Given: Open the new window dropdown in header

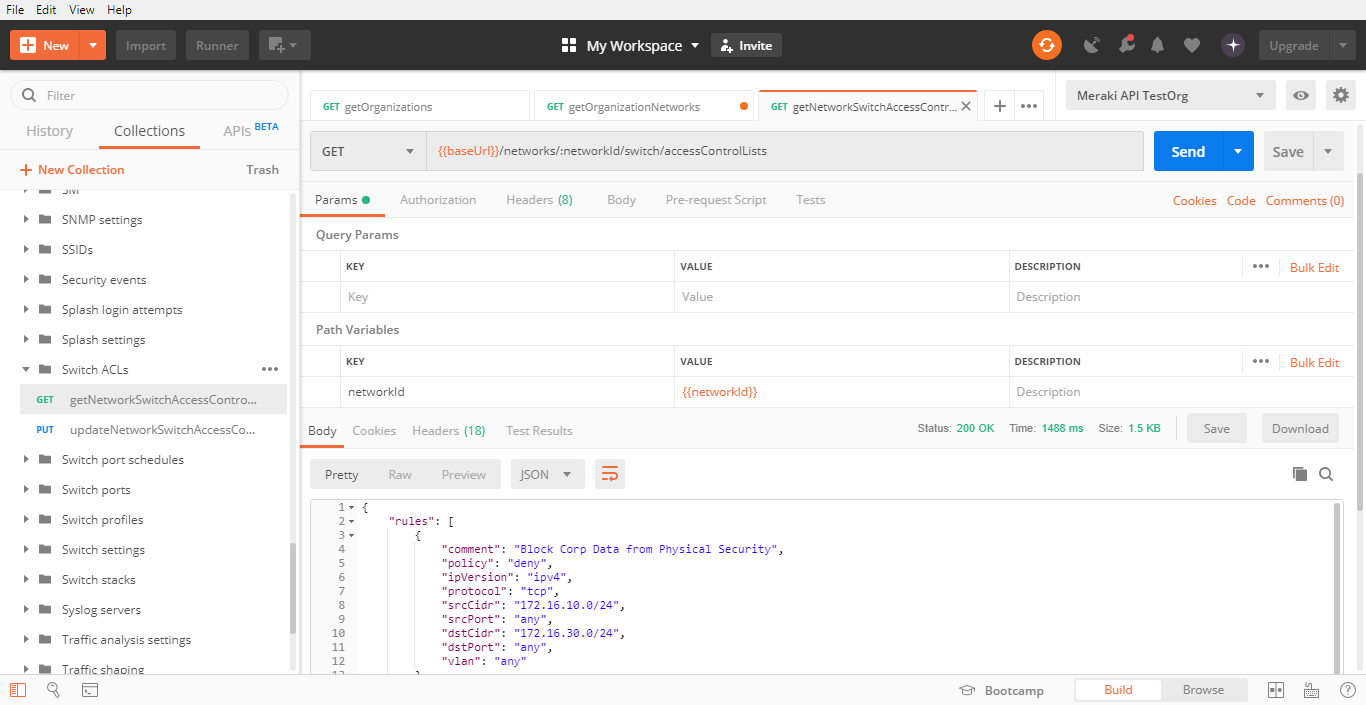Looking at the screenshot, I should [x=285, y=45].
